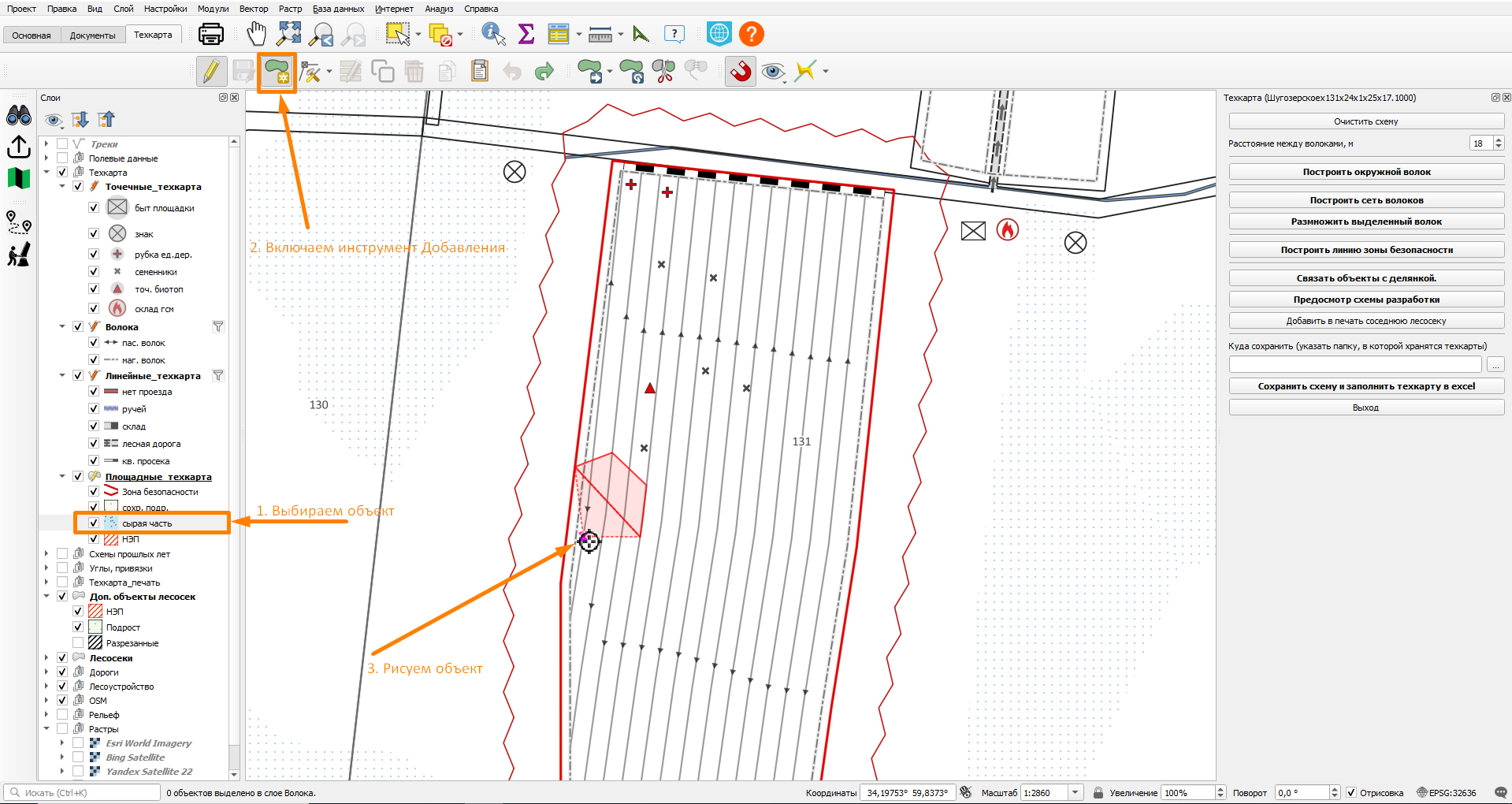Open Select Features tool dropdown arrow
This screenshot has height=804, width=1512.
418,34
